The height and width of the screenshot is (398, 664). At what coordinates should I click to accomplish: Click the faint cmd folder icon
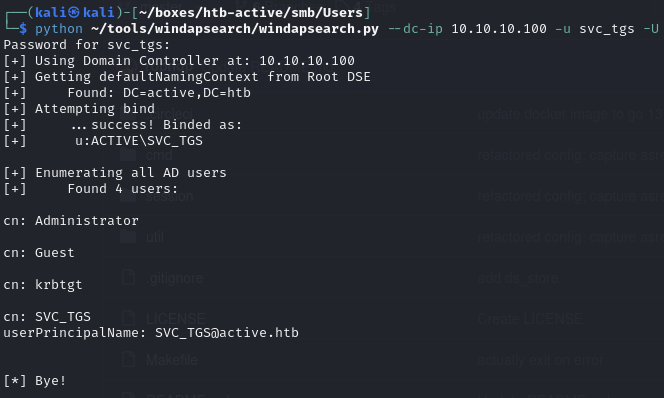[128, 155]
